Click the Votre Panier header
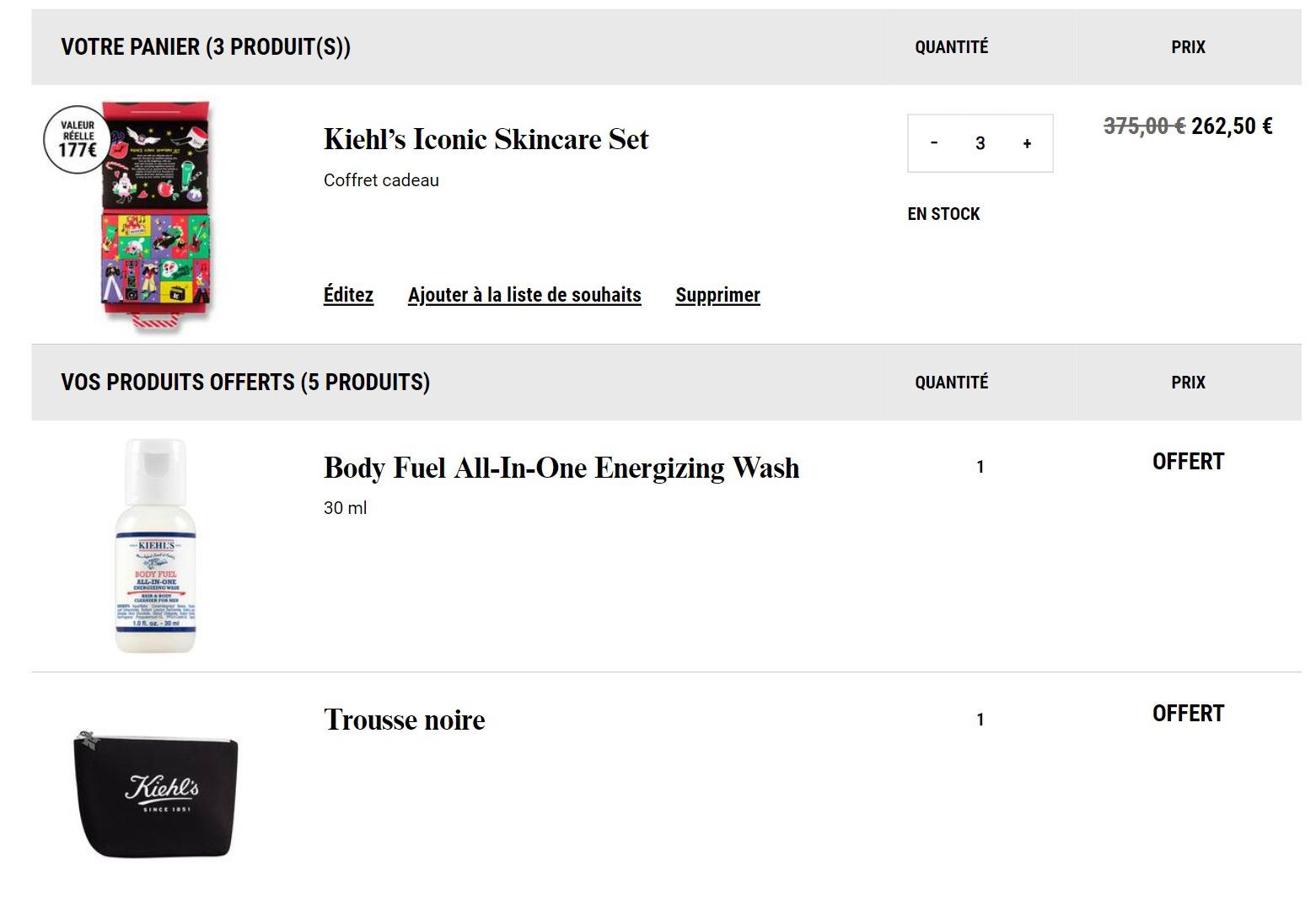Viewport: 1316px width, 910px height. click(x=206, y=47)
